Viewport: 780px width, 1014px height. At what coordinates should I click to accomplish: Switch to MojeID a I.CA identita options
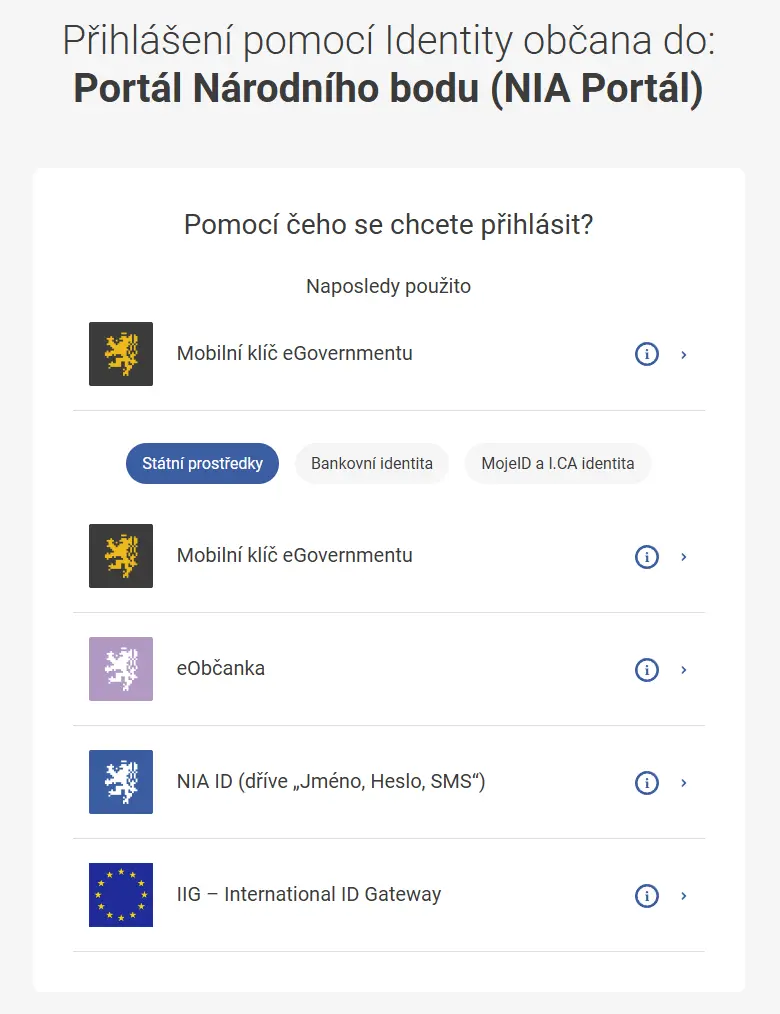pos(557,463)
